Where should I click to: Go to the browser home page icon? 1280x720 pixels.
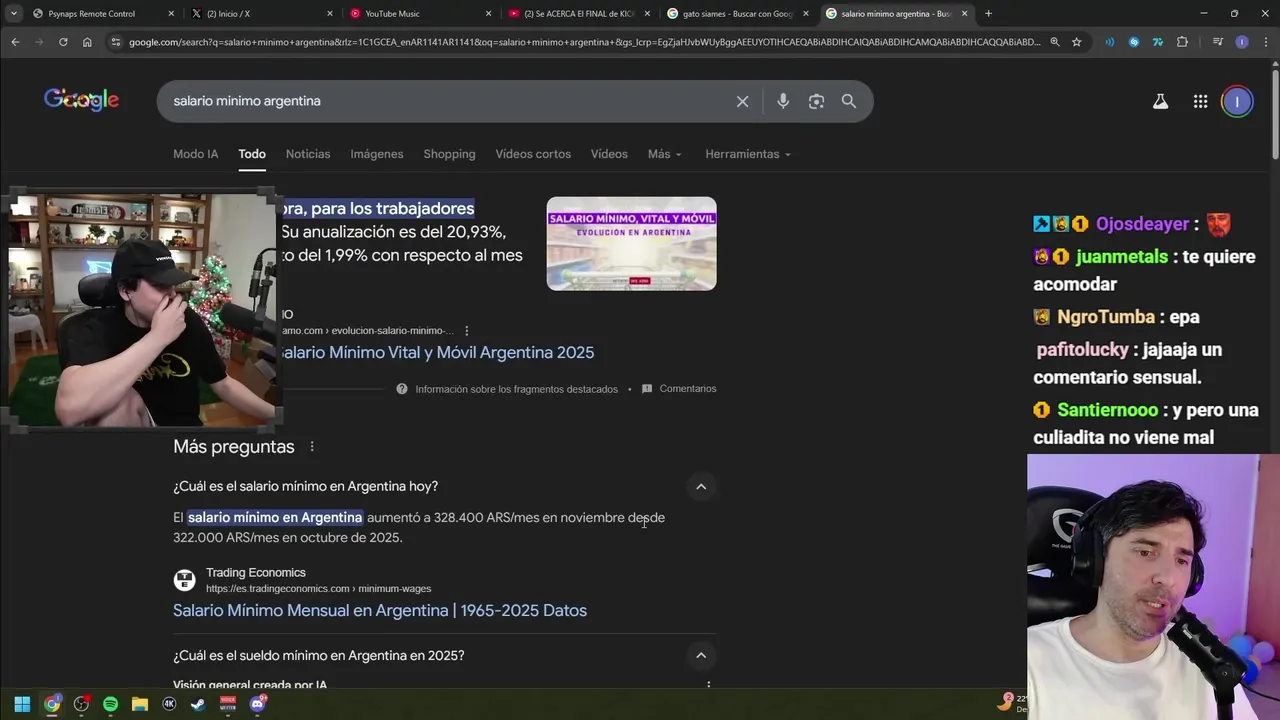click(87, 42)
